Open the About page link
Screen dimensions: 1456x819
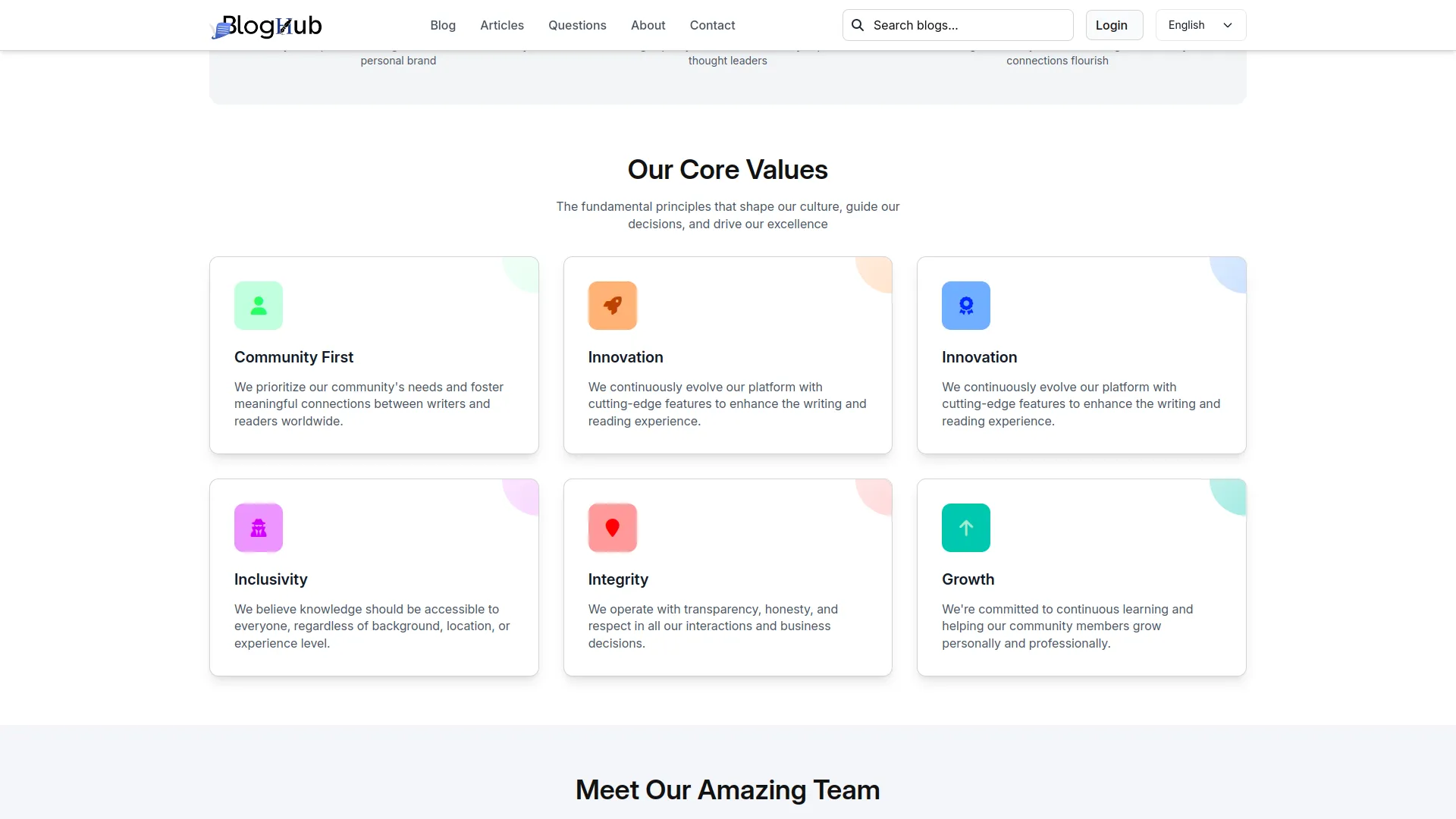(x=647, y=25)
